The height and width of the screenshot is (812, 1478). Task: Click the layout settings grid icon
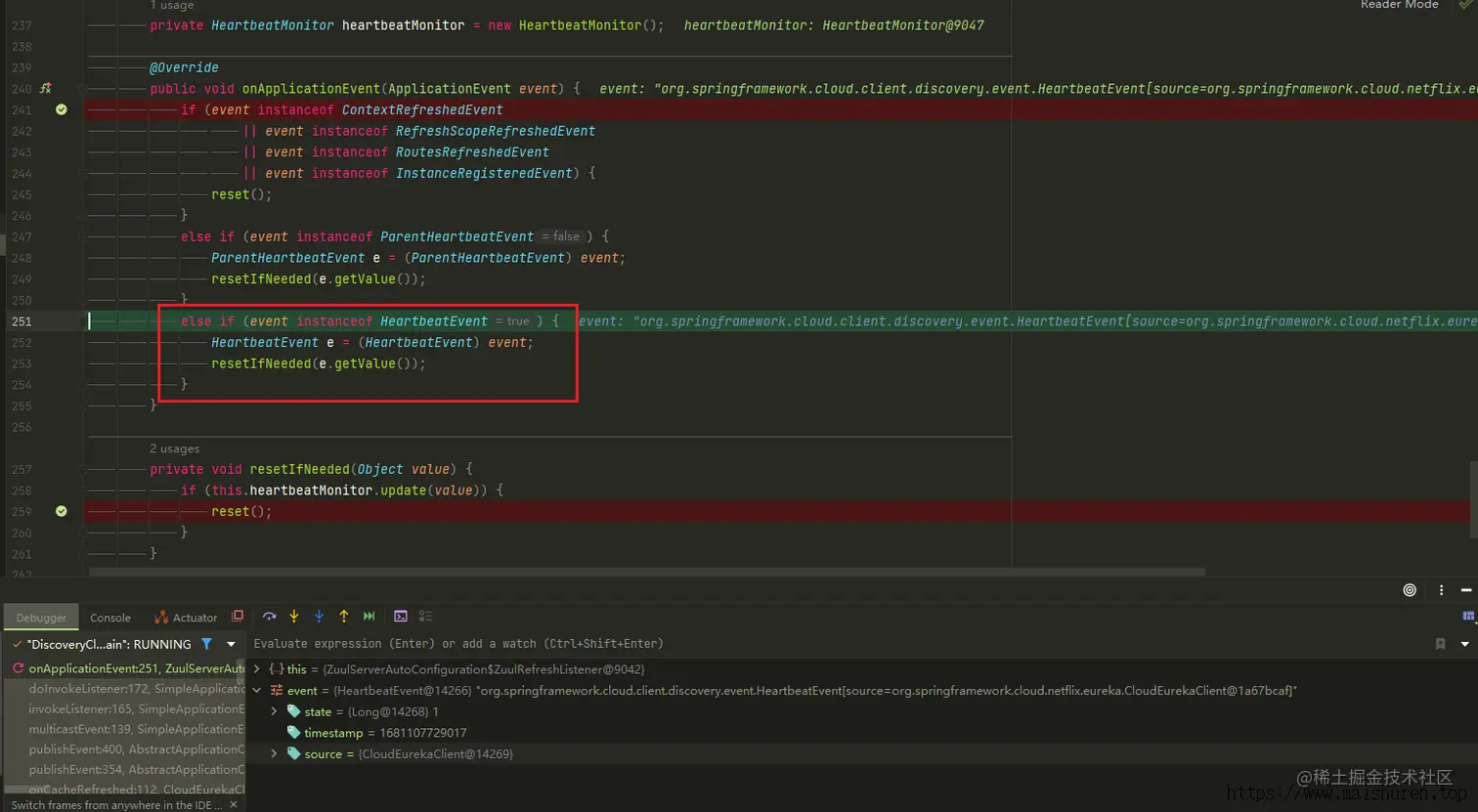1468,616
